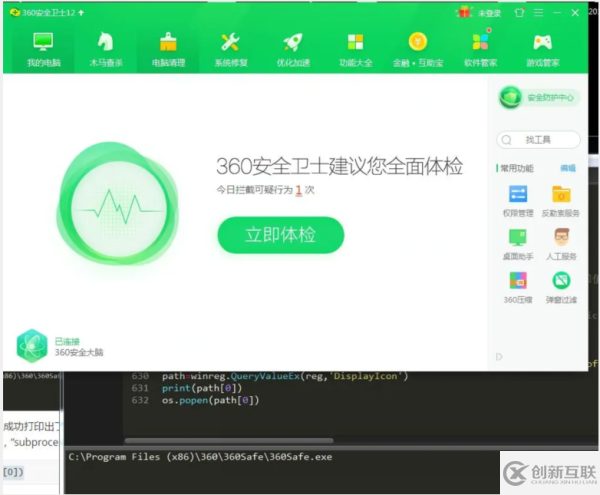Viewport: 600px width, 495px height.
Task: Open the hamburger main menu
Action: click(x=538, y=13)
